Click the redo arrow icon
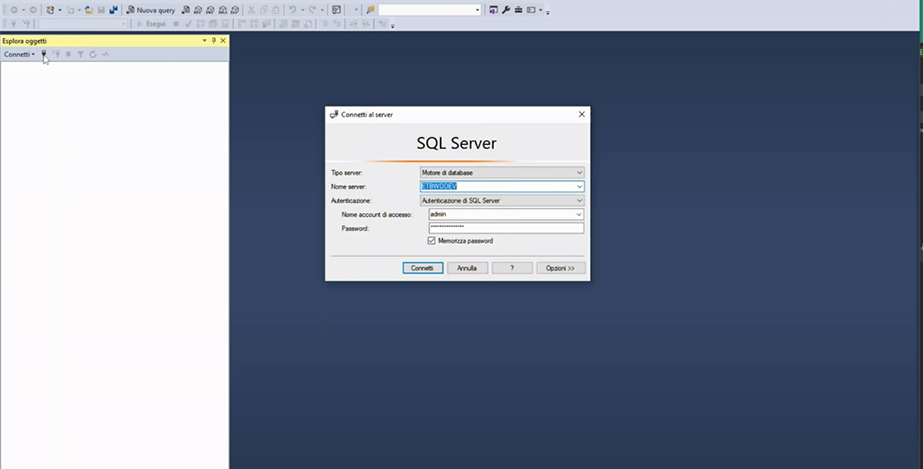The width and height of the screenshot is (923, 469). (312, 10)
